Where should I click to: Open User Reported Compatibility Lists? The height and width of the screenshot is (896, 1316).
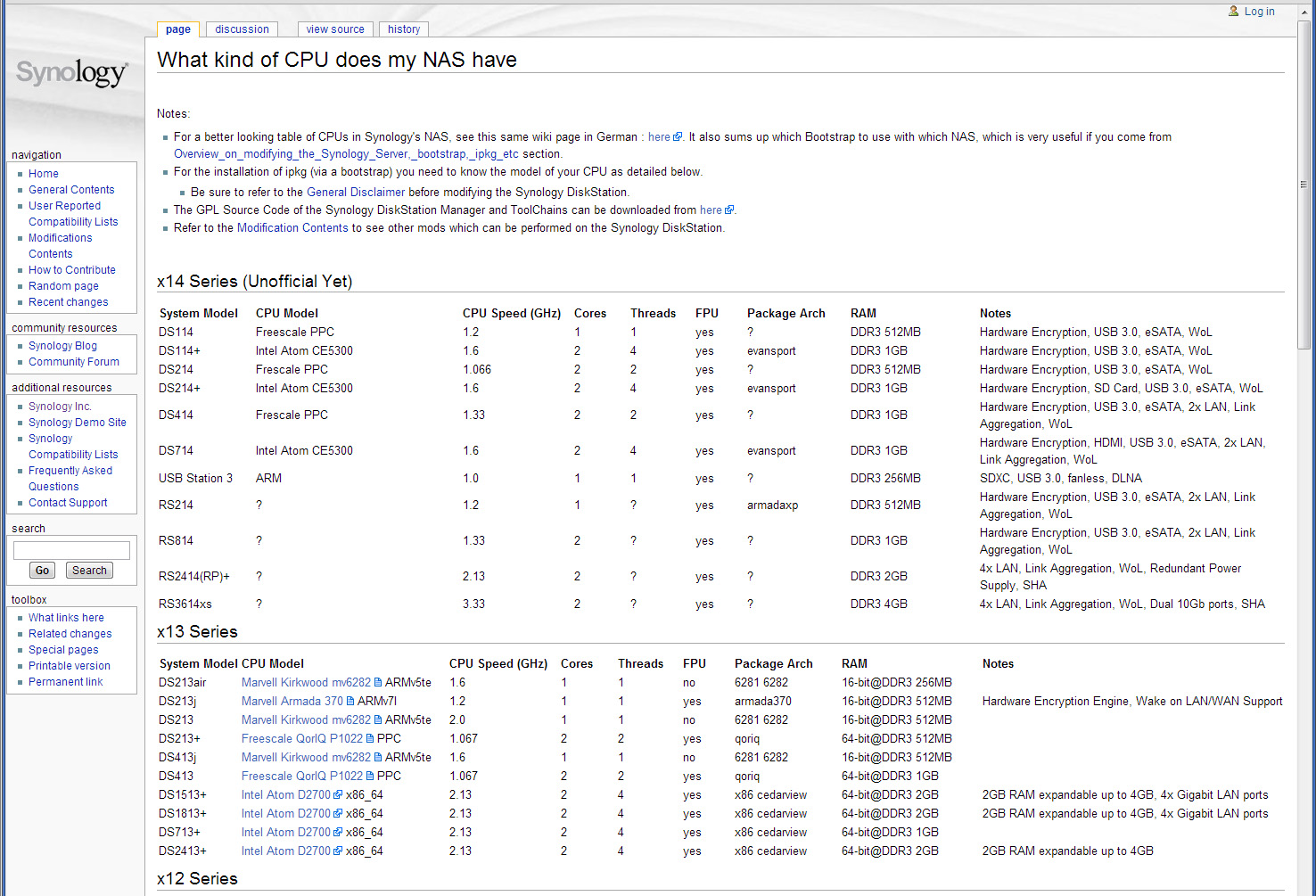point(73,214)
